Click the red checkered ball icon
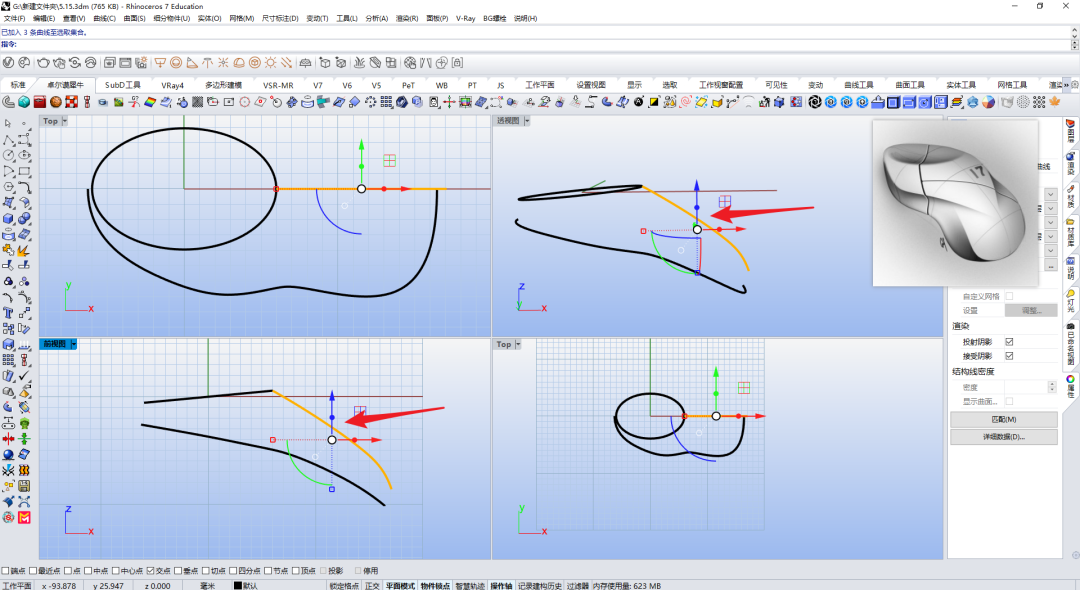Screen dimensions: 1080x590 72,102
